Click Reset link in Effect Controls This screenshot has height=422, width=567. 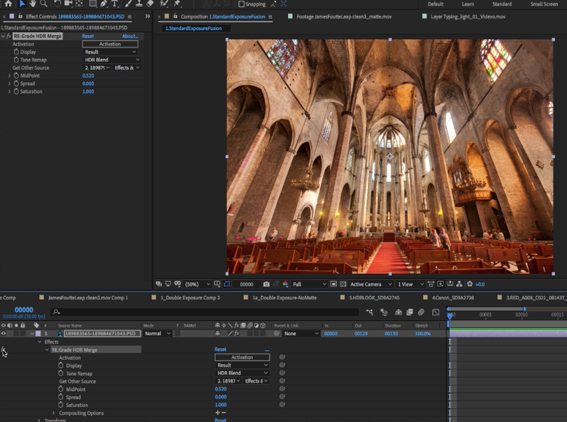click(x=88, y=36)
